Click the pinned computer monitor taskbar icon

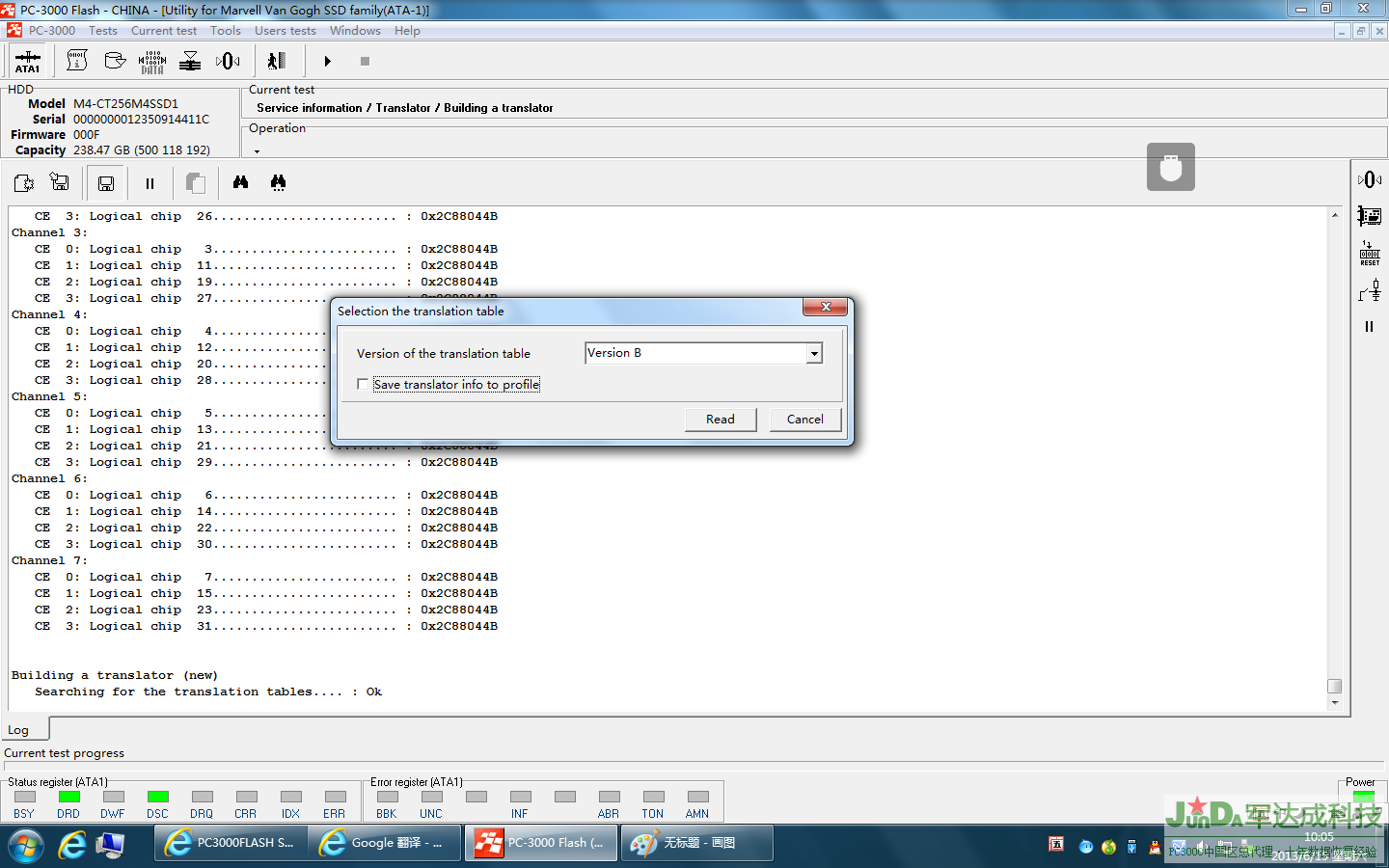[111, 845]
